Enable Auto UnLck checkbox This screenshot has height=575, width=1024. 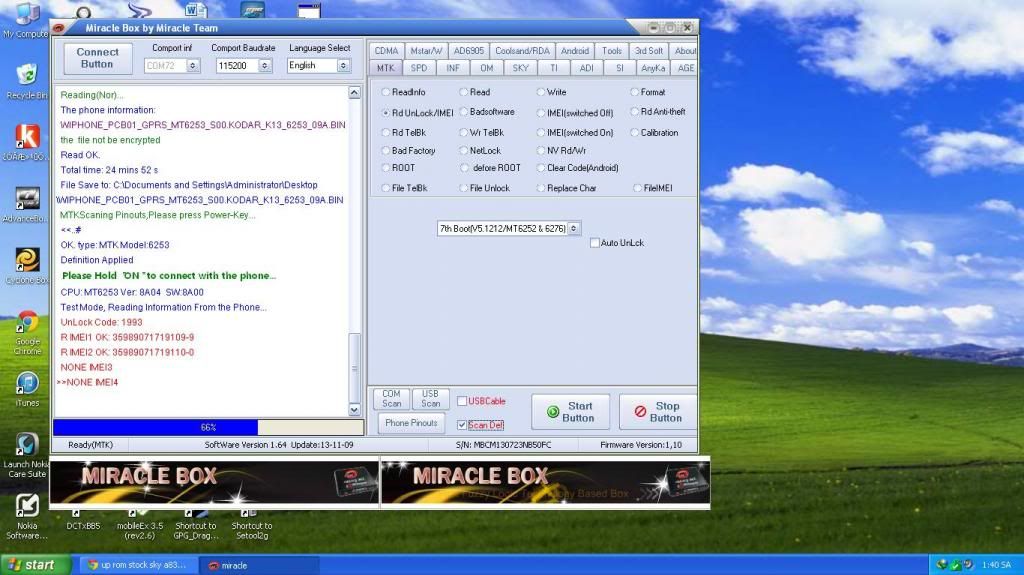pyautogui.click(x=594, y=243)
